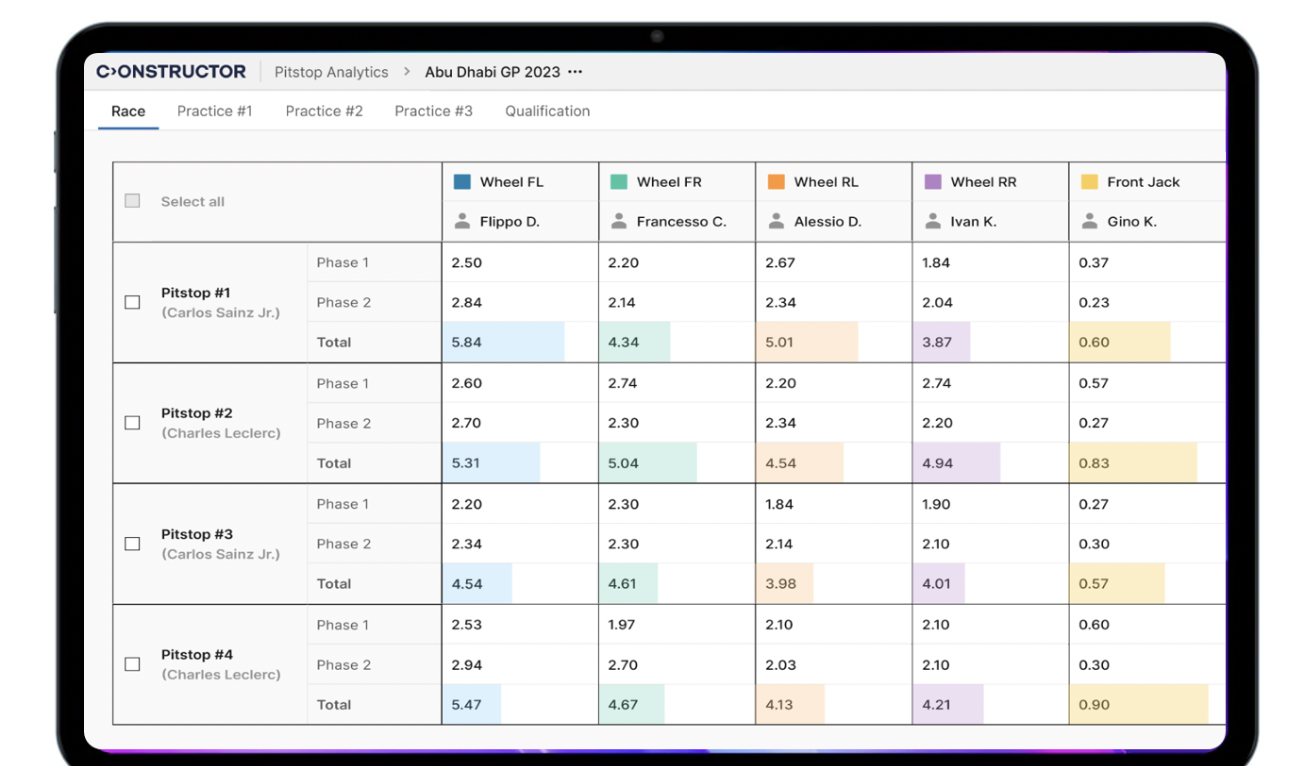Click the blue Wheel FL color square
The width and height of the screenshot is (1300, 766).
tap(463, 181)
